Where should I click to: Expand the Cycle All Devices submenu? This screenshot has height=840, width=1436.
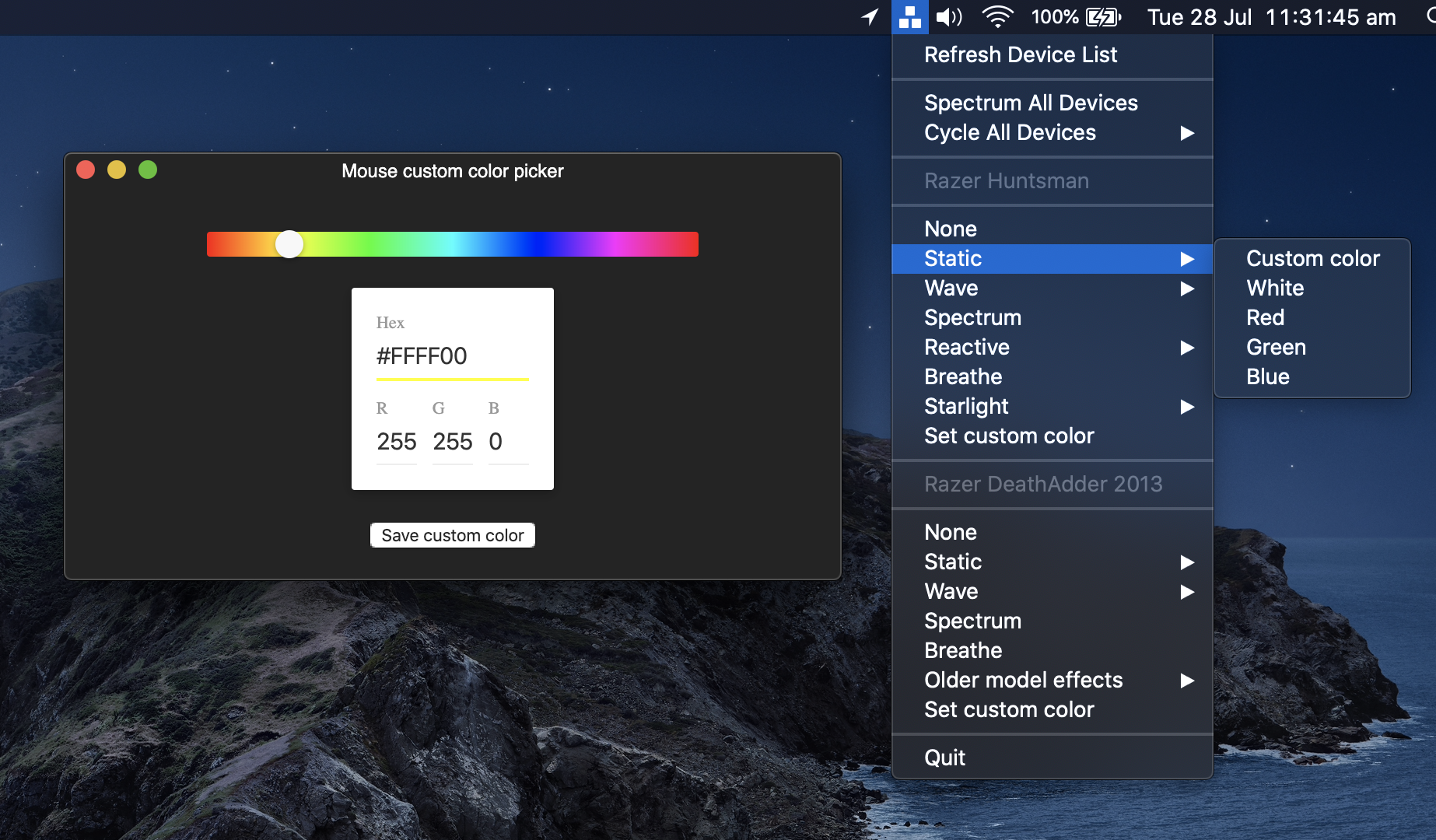pyautogui.click(x=1052, y=132)
